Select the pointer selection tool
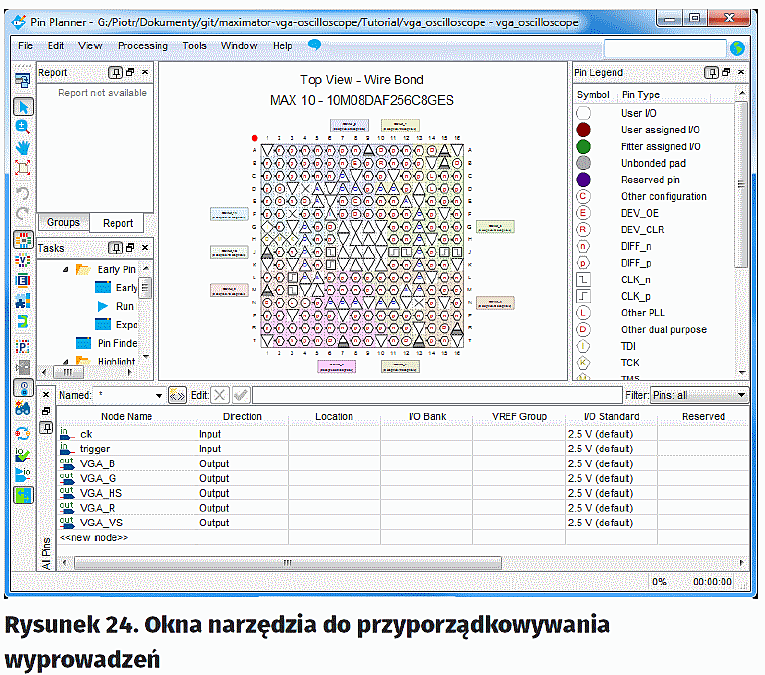Viewport: 765px width, 675px height. [23, 106]
